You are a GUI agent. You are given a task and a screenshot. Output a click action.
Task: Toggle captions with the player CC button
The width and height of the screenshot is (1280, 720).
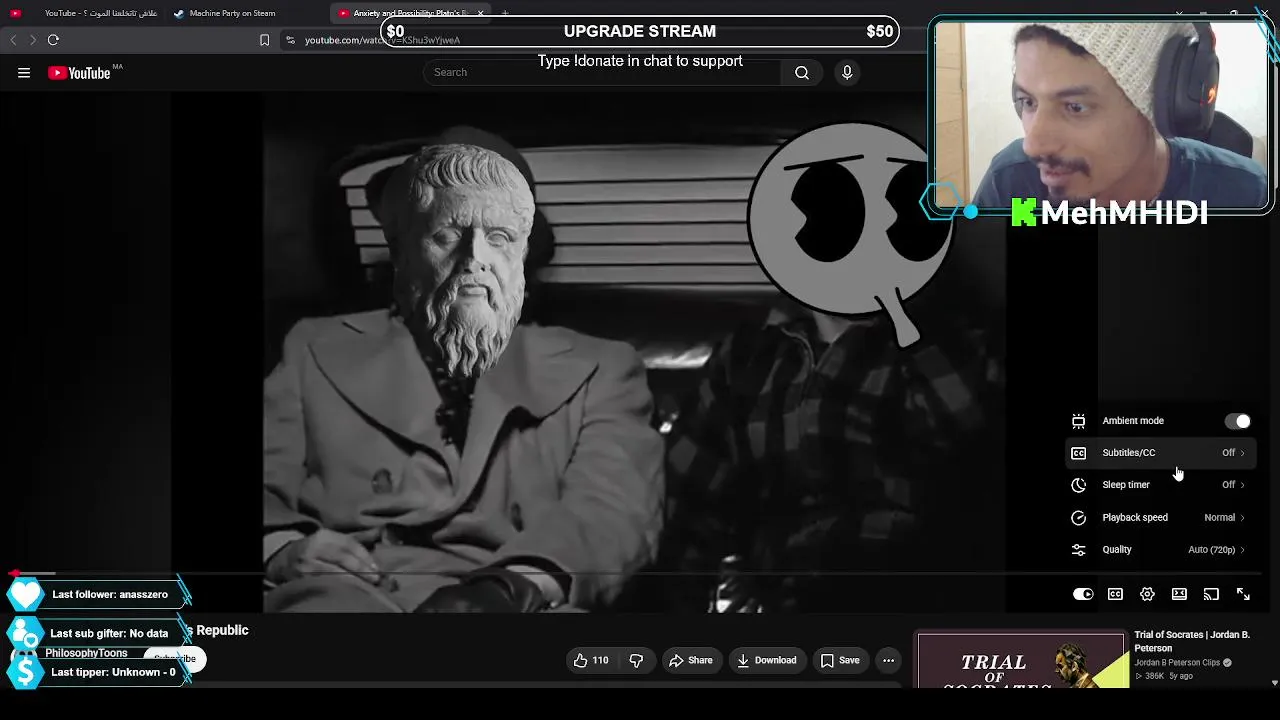1115,594
